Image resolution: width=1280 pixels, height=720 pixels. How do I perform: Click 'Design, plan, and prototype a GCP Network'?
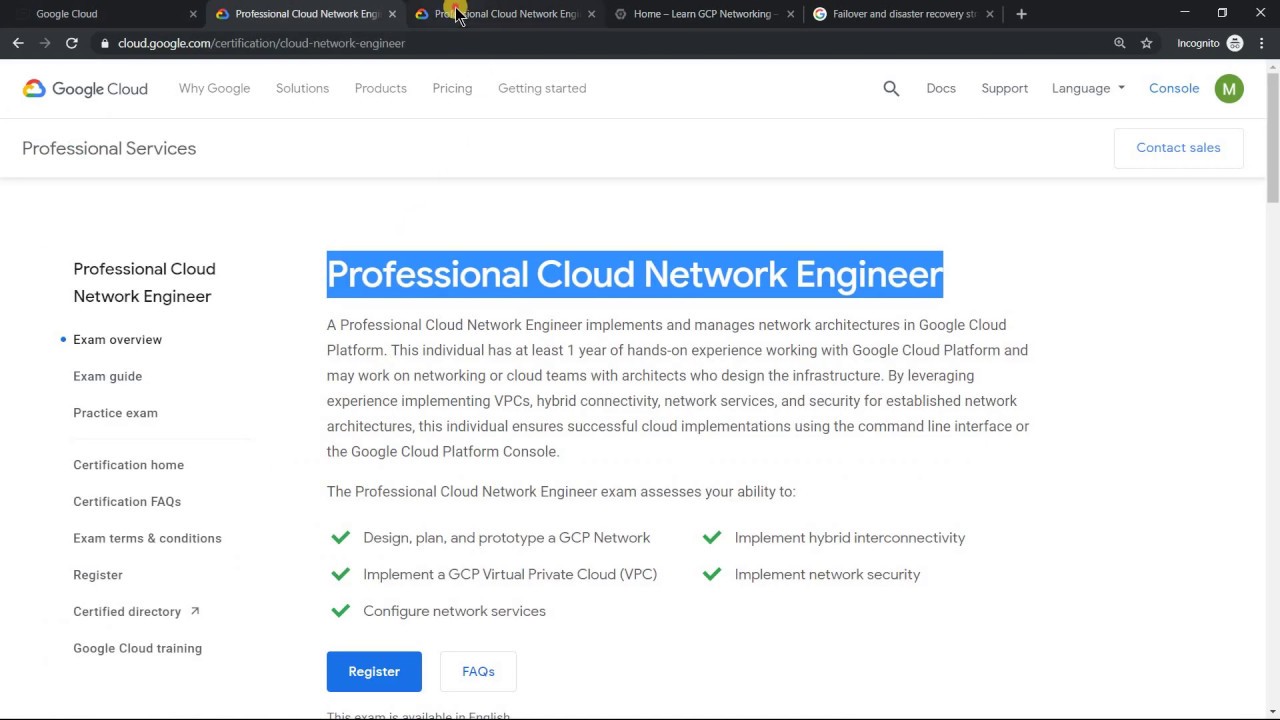coord(506,538)
